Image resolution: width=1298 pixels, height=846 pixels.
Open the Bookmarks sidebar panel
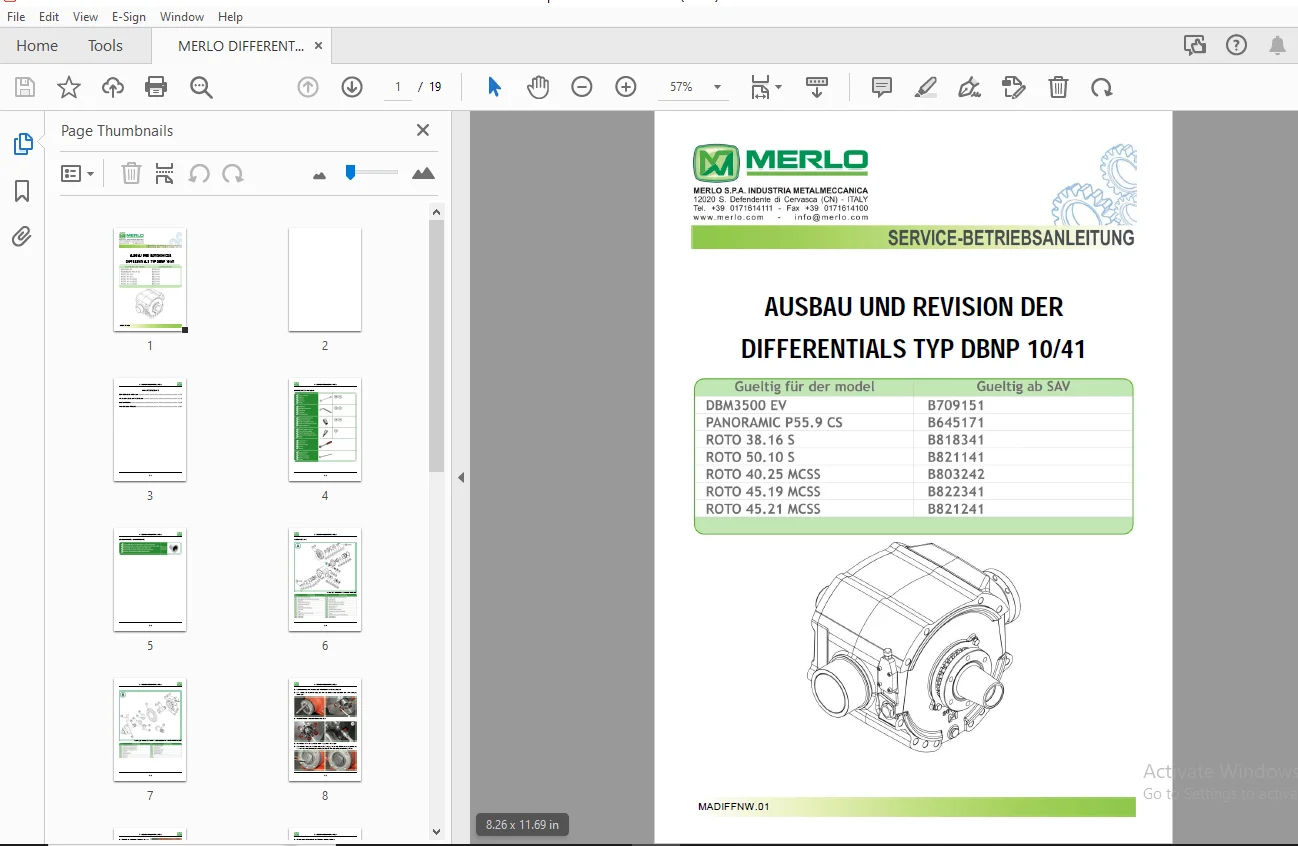[22, 191]
